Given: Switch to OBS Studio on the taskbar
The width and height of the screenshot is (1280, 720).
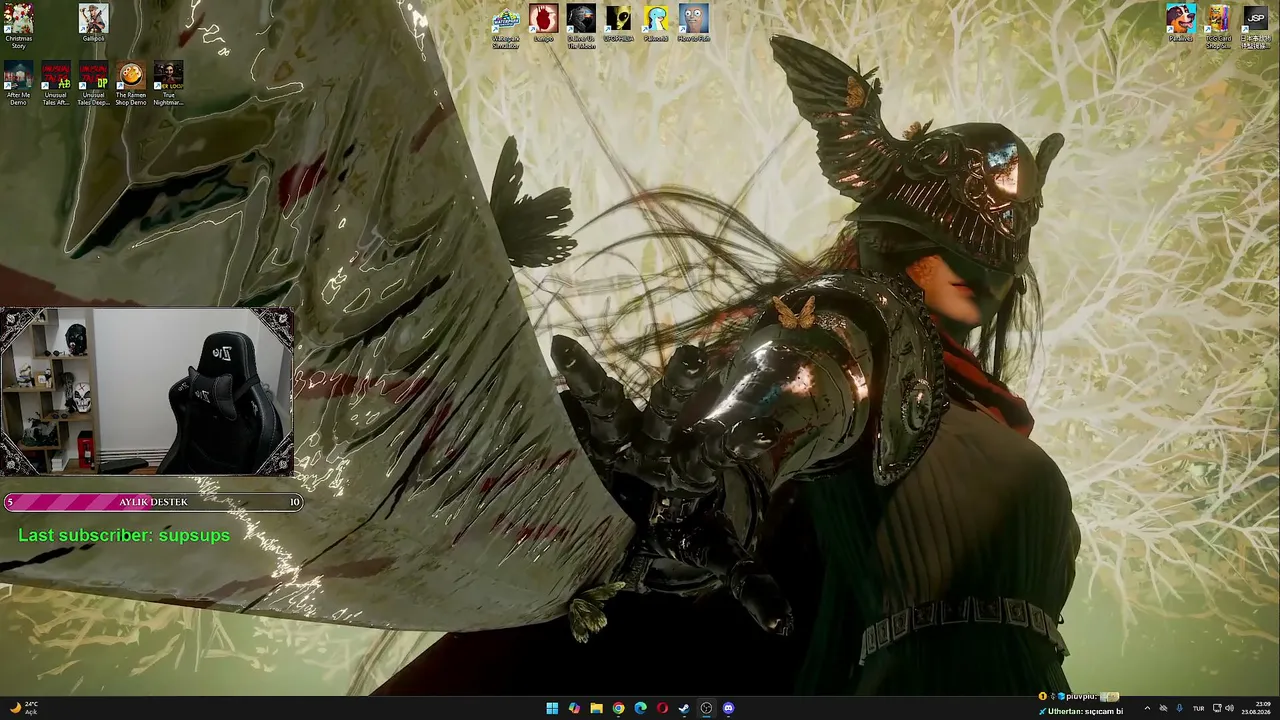Looking at the screenshot, I should [x=706, y=708].
